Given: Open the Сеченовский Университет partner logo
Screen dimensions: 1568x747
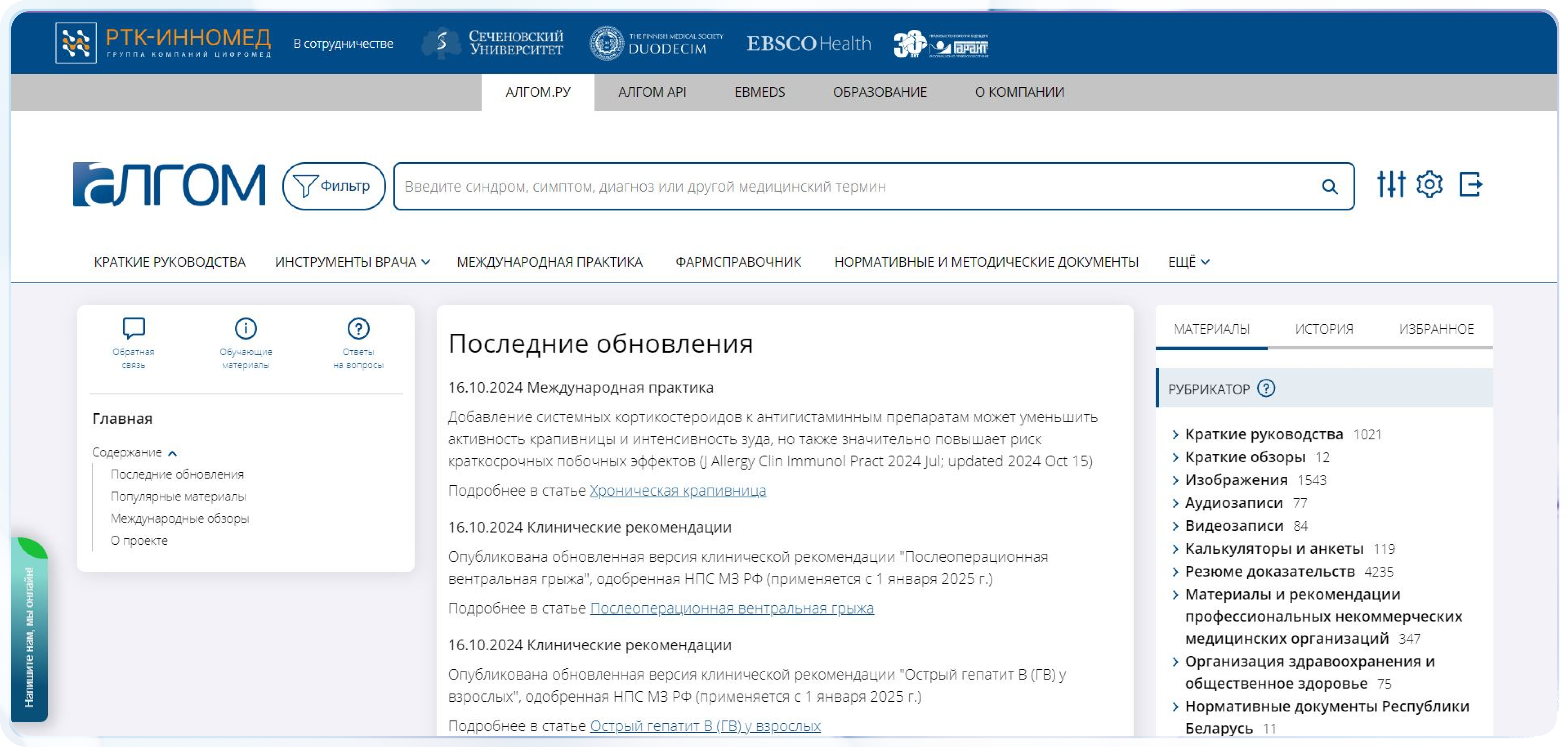Looking at the screenshot, I should point(493,43).
